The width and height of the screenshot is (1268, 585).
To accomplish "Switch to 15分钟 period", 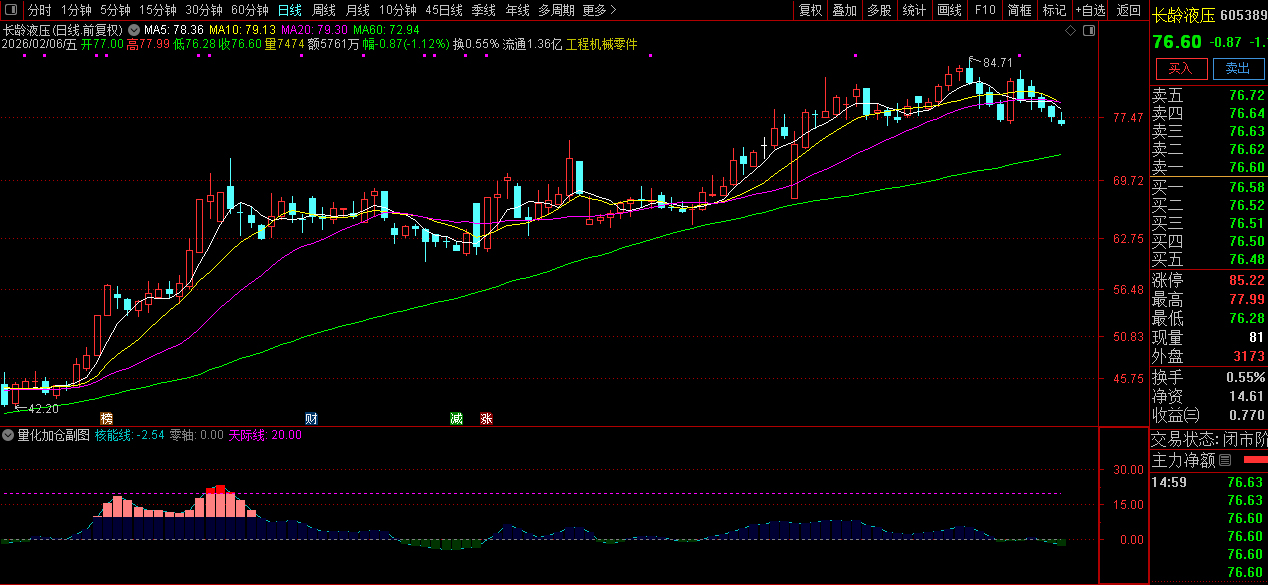I will [x=158, y=10].
